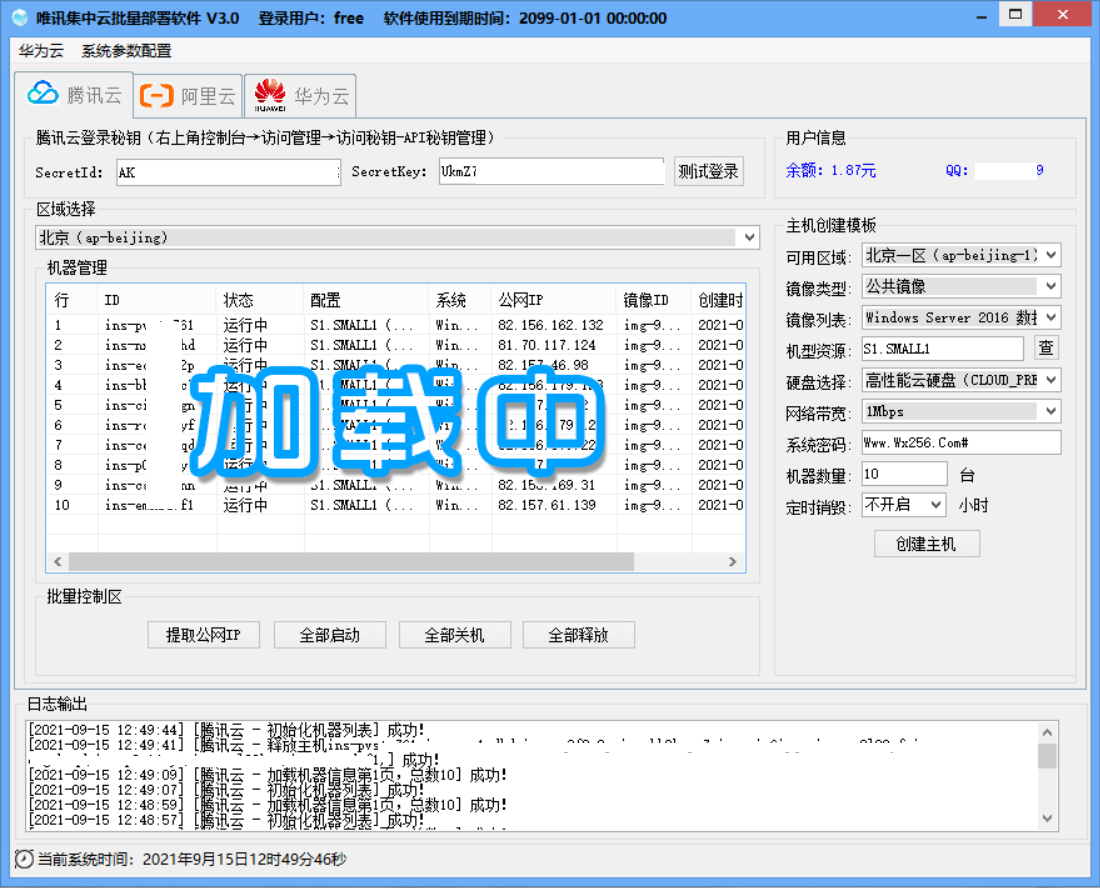Viewport: 1100px width, 888px height.
Task: Open the 系统参数配置 menu
Action: click(x=126, y=51)
